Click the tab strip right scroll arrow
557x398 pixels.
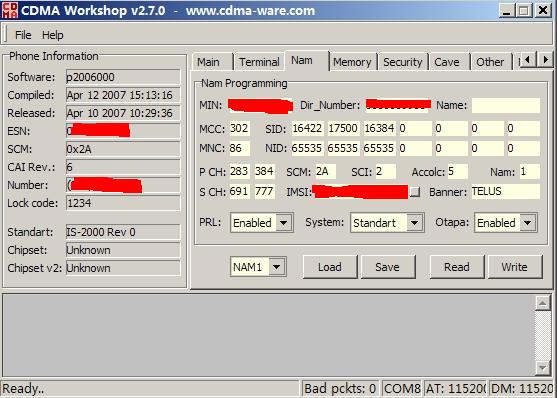545,60
